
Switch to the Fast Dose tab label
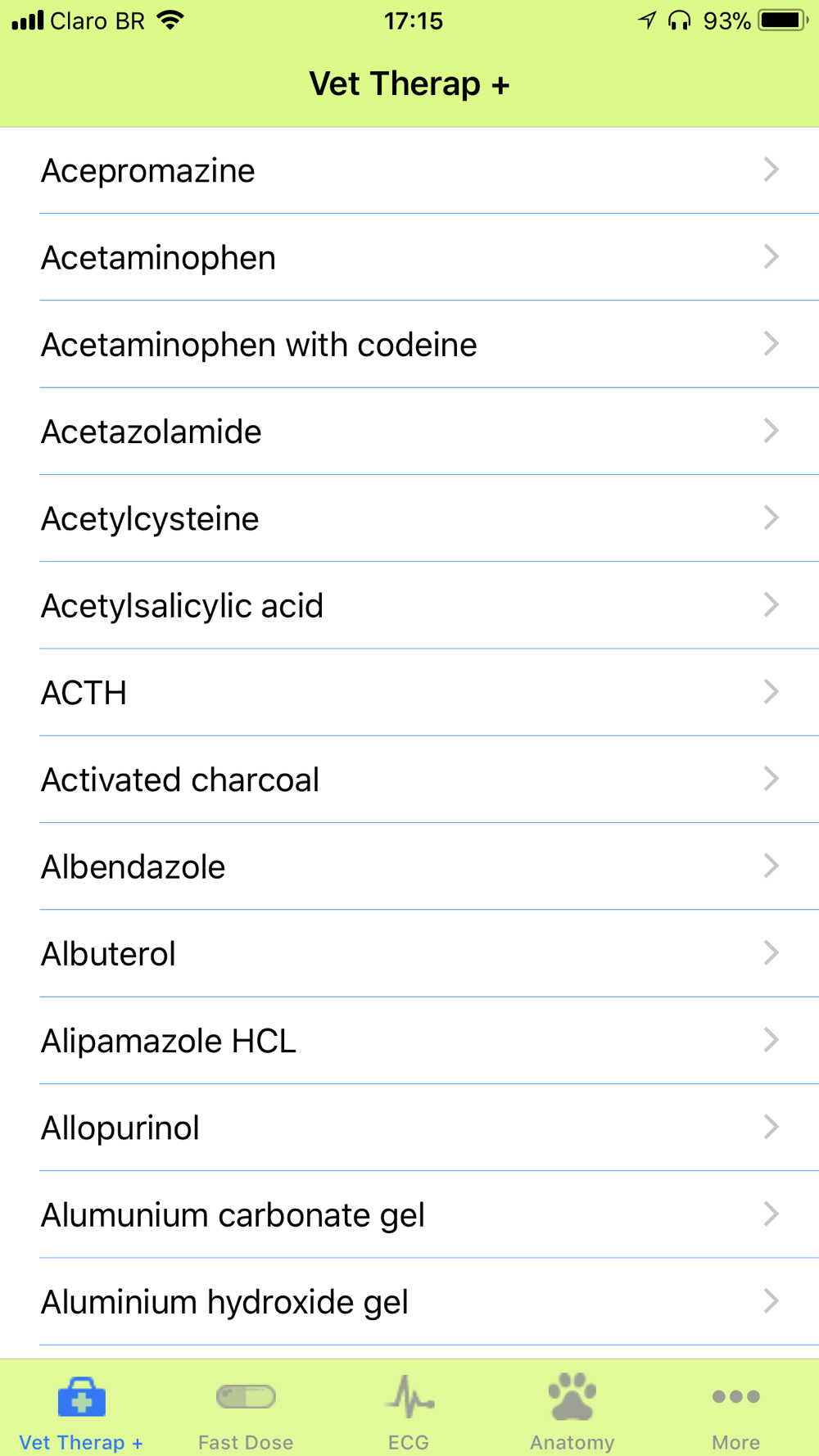point(246,1442)
